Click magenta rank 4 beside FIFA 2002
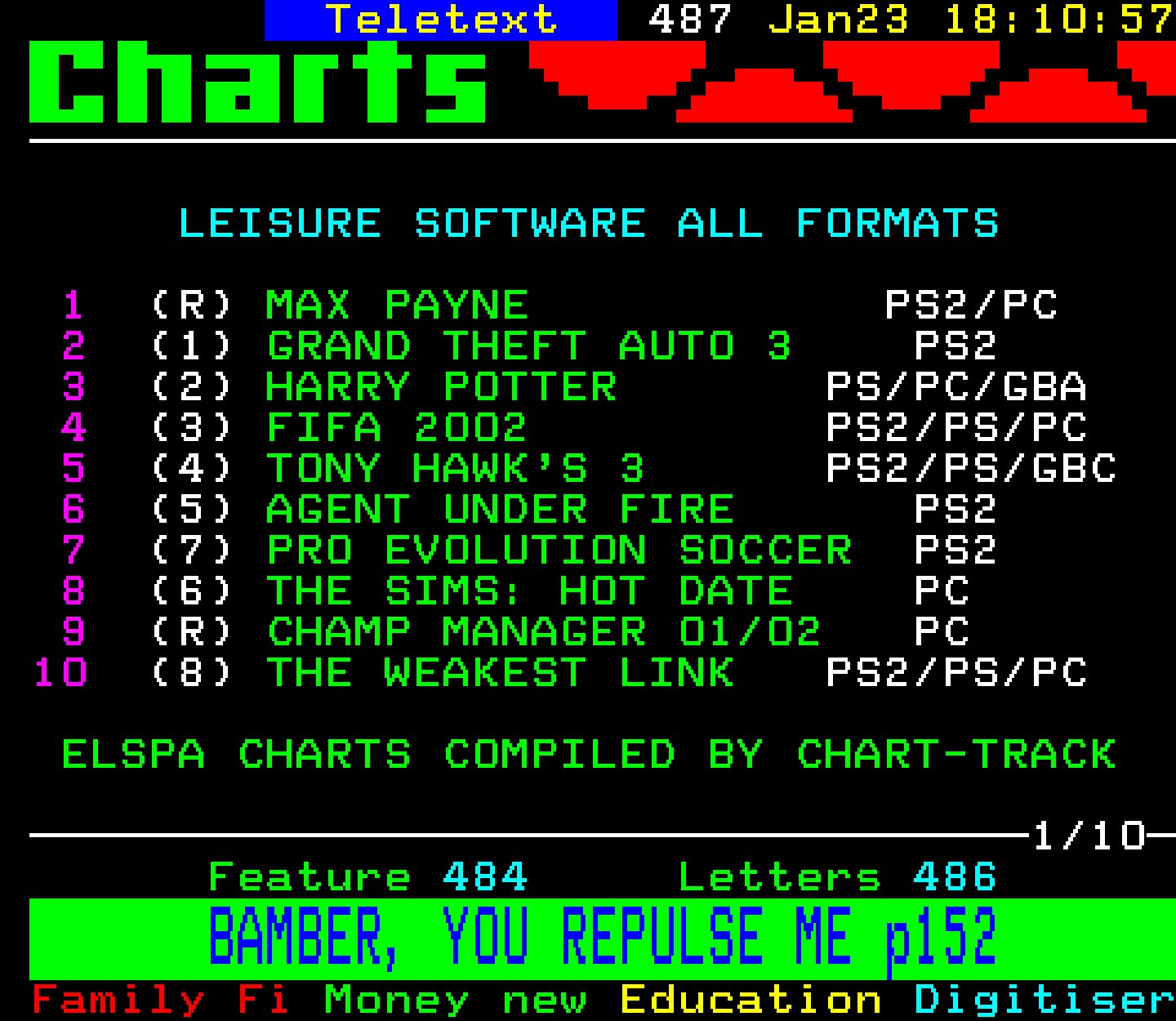 pyautogui.click(x=73, y=428)
